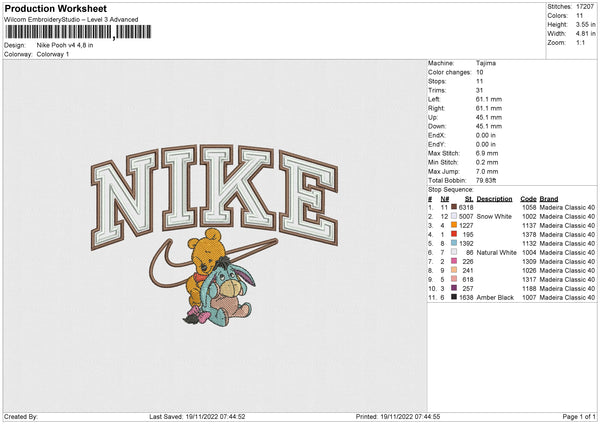
Task: Select stitch count 6318 in stop row 1
Action: (x=466, y=207)
